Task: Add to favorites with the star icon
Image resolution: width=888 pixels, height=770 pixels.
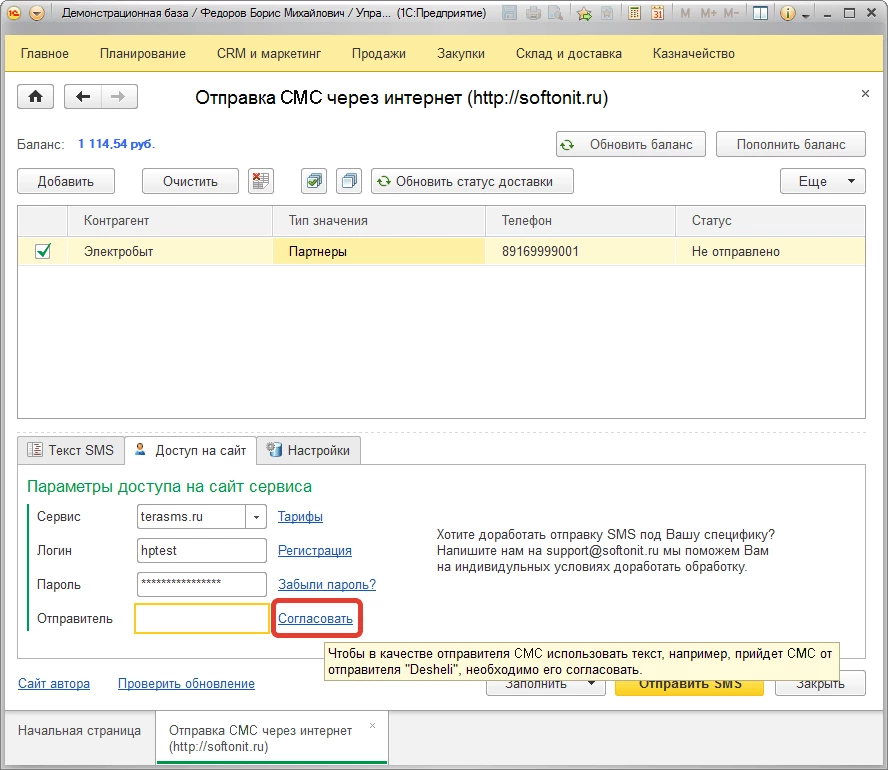Action: (584, 14)
